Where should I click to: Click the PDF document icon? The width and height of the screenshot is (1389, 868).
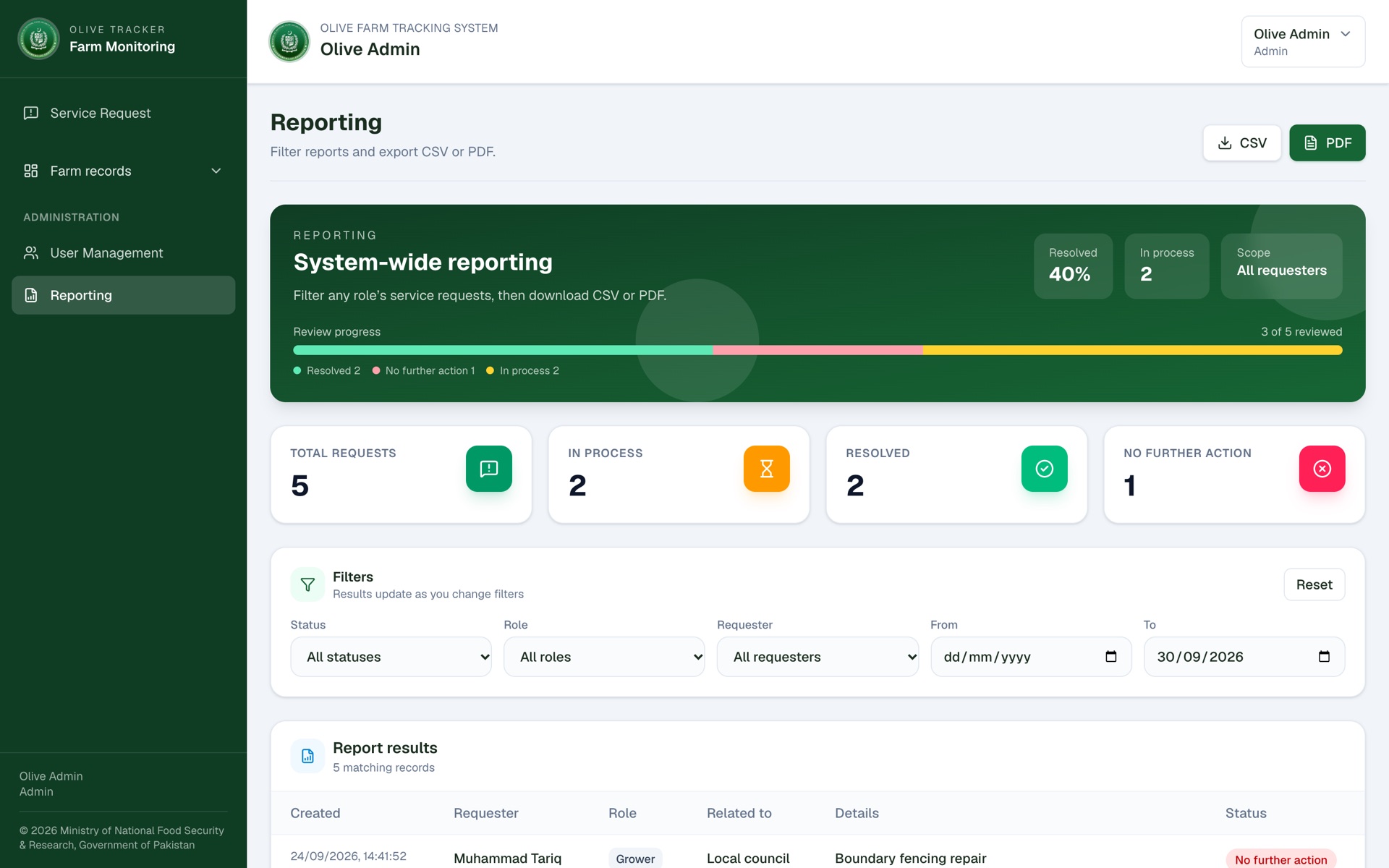tap(1311, 142)
